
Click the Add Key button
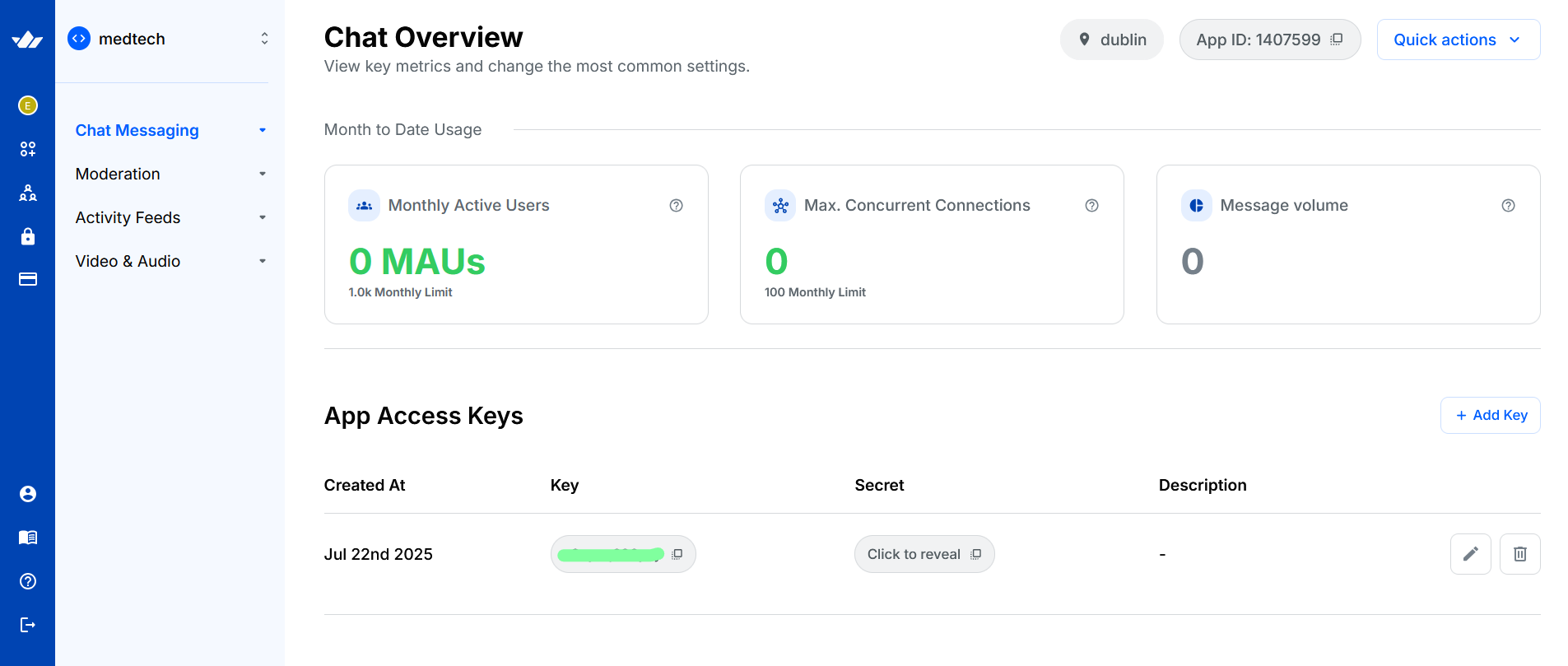1490,416
